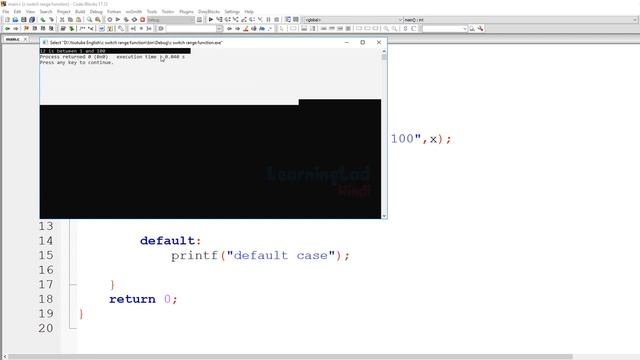Run the program with green arrow
The image size is (640, 360).
pyautogui.click(x=118, y=20)
